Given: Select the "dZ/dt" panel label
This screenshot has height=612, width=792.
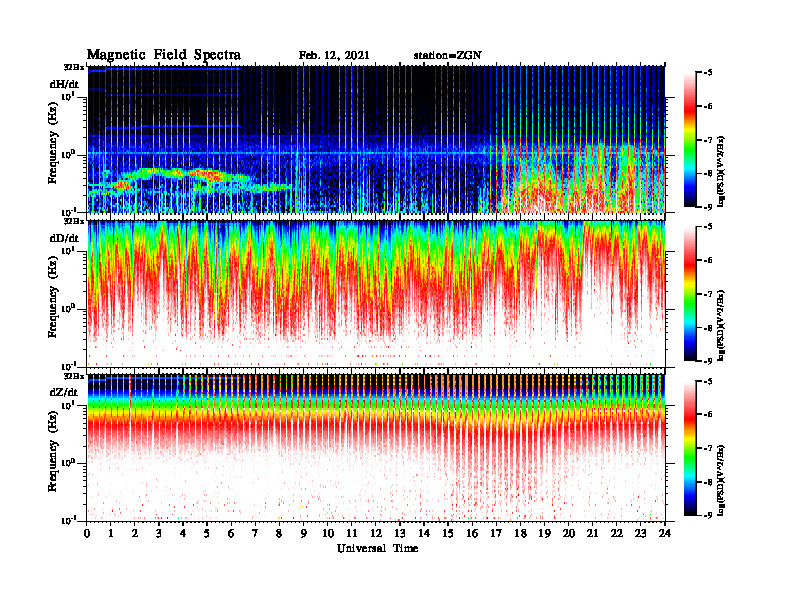Looking at the screenshot, I should [64, 392].
